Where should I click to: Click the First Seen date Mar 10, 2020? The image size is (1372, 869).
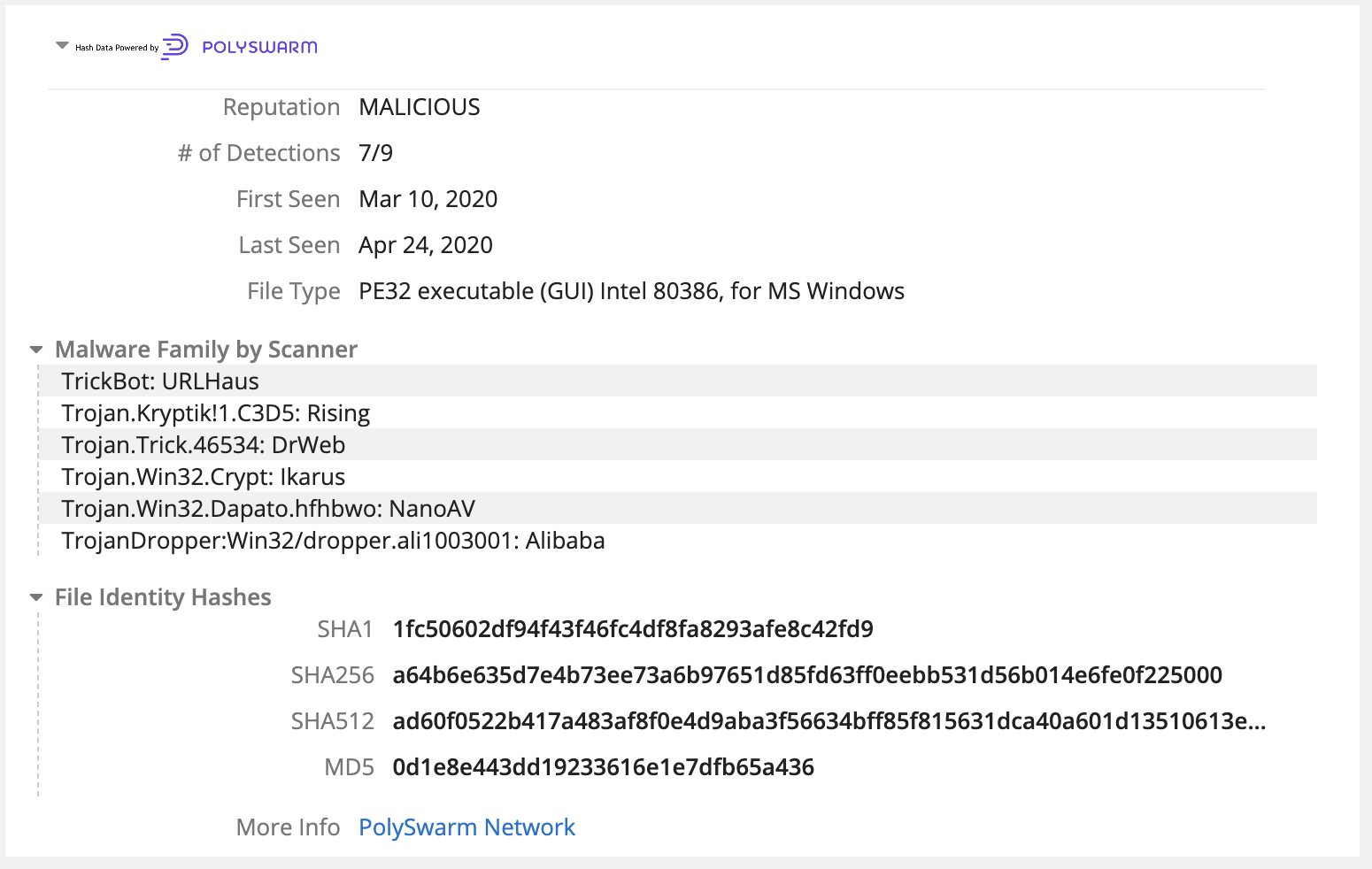pyautogui.click(x=428, y=199)
